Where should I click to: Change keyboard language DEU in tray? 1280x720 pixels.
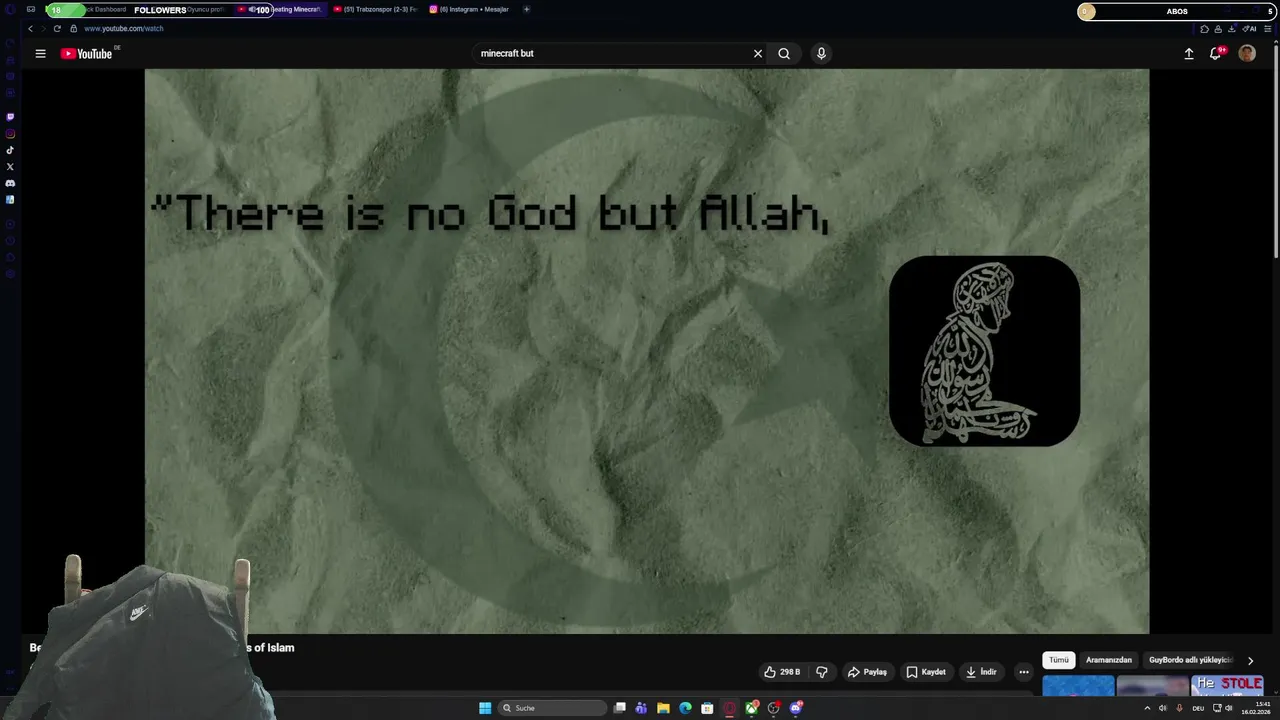(x=1198, y=708)
